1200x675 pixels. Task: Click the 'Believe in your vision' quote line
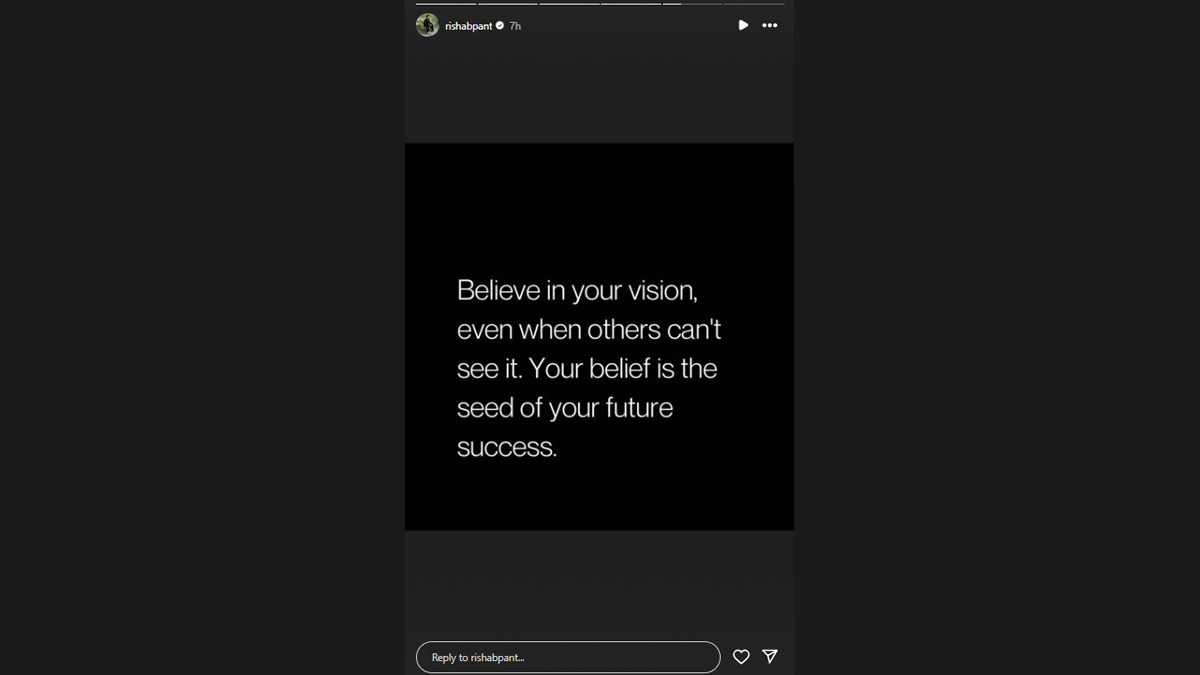[577, 291]
